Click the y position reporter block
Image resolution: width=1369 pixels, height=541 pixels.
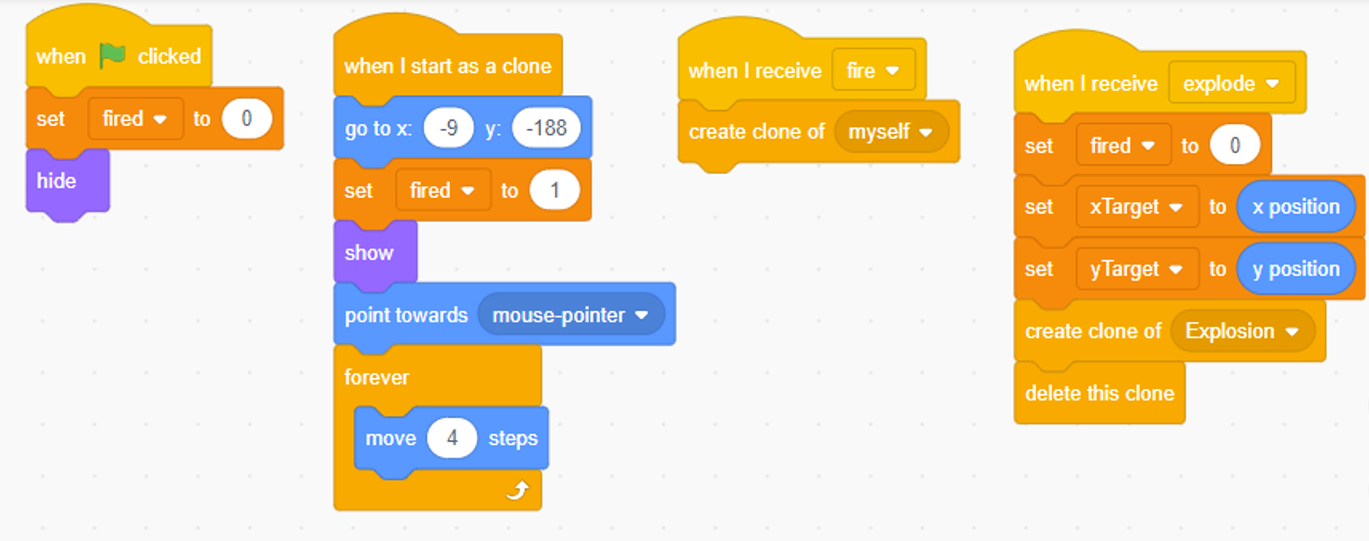1296,269
